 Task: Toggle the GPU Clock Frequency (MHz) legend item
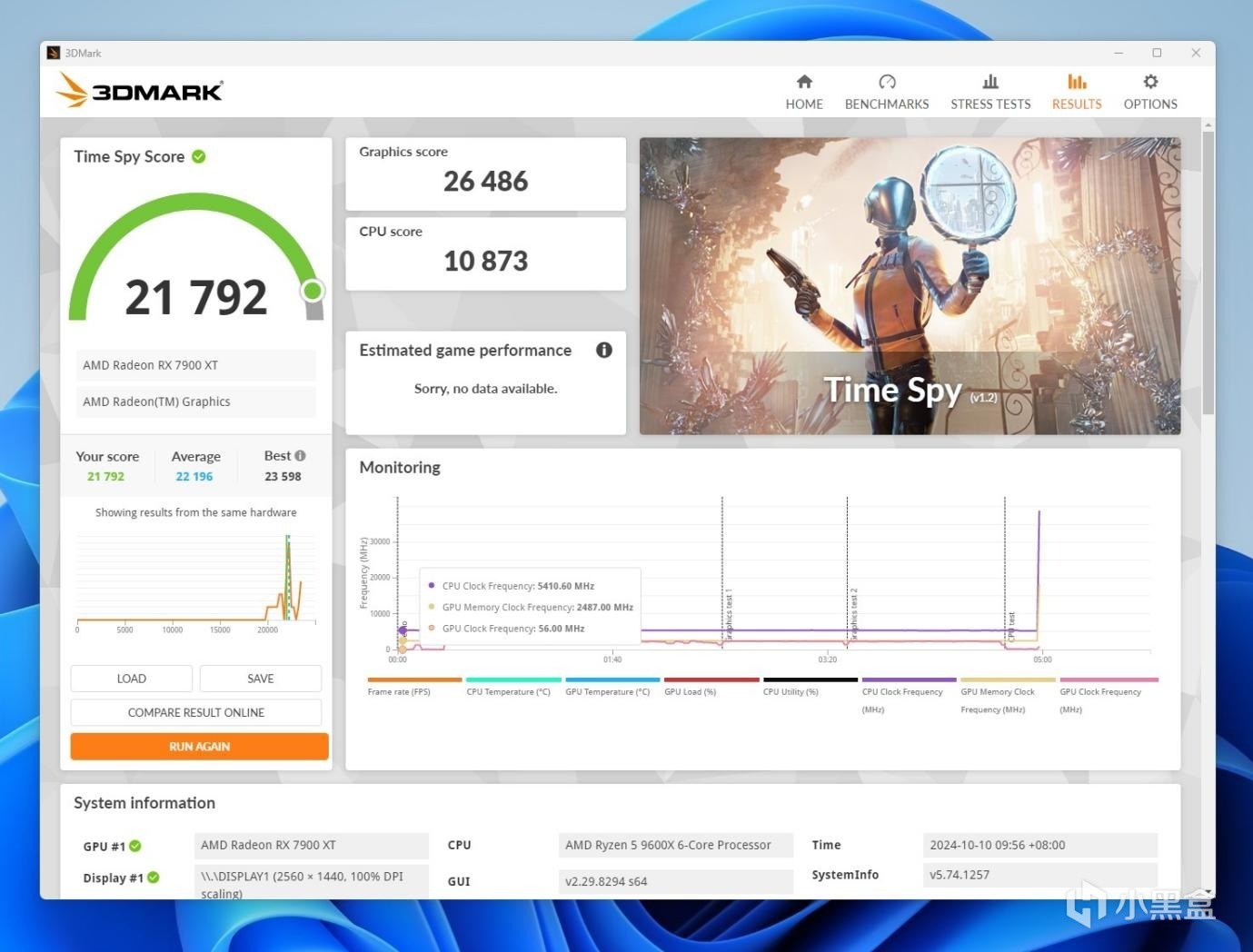tap(1109, 696)
